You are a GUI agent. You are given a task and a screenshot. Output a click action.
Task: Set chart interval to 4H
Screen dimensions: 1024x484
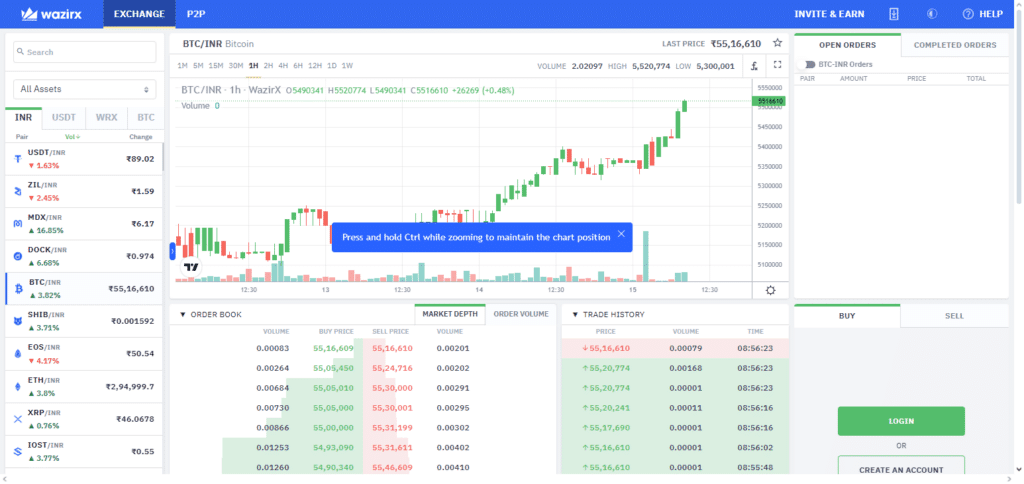tap(283, 65)
